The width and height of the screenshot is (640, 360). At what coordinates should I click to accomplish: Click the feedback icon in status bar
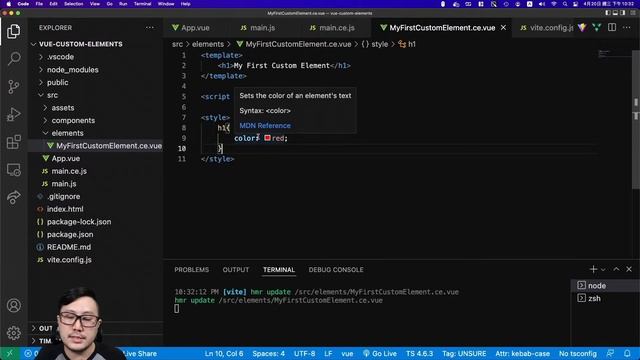611,353
